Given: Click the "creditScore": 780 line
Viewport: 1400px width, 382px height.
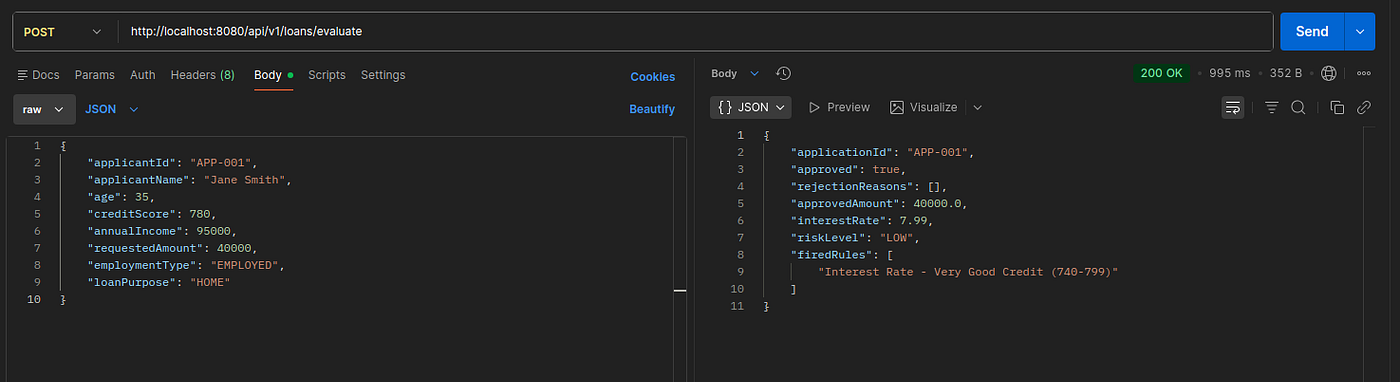Looking at the screenshot, I should point(151,213).
